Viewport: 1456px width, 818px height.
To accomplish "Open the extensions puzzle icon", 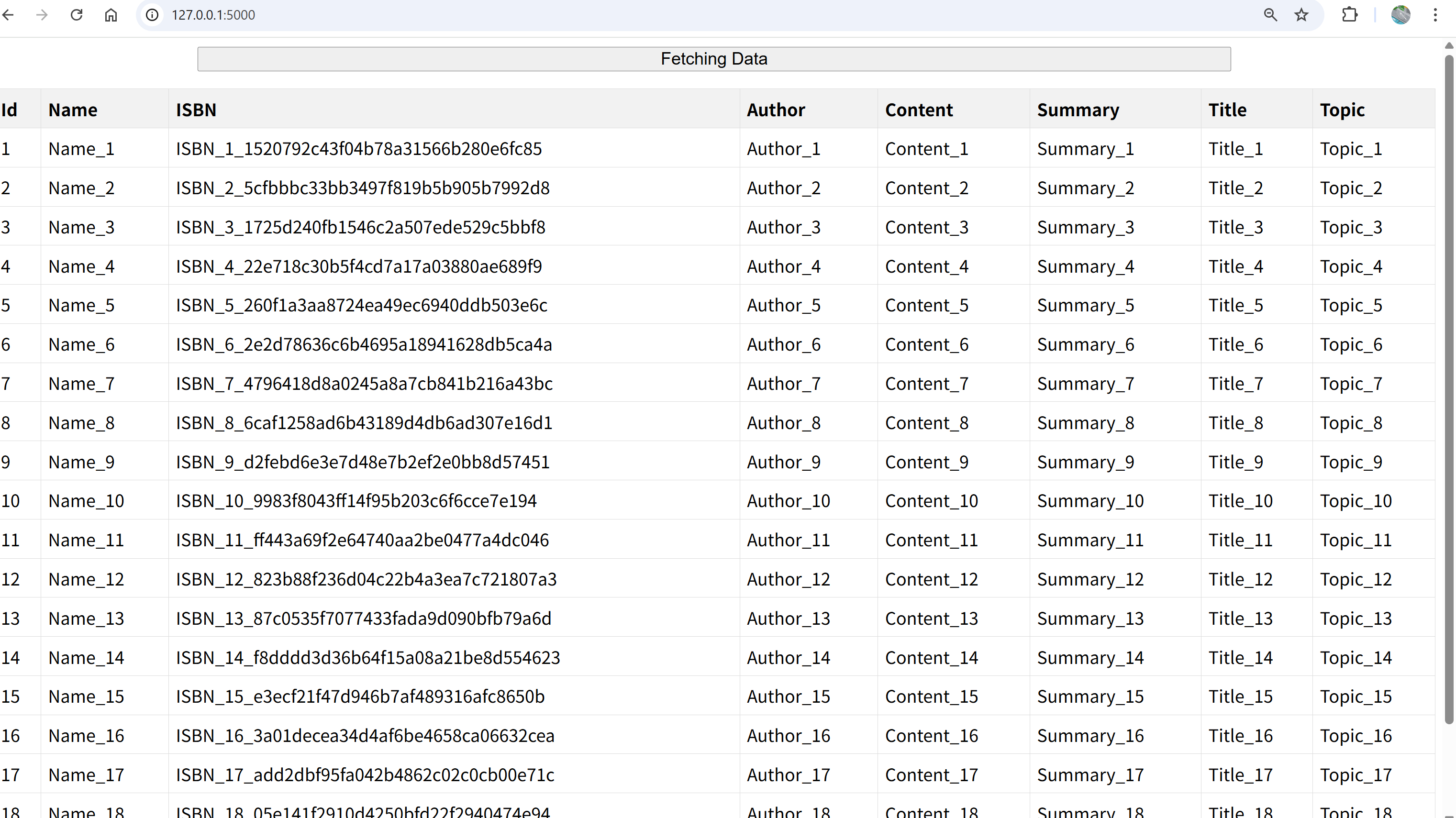I will [1349, 15].
